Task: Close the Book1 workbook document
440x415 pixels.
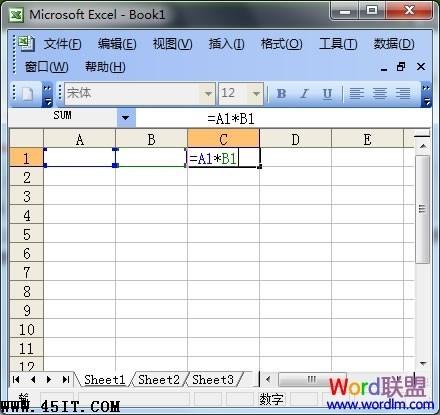Action: click(421, 67)
